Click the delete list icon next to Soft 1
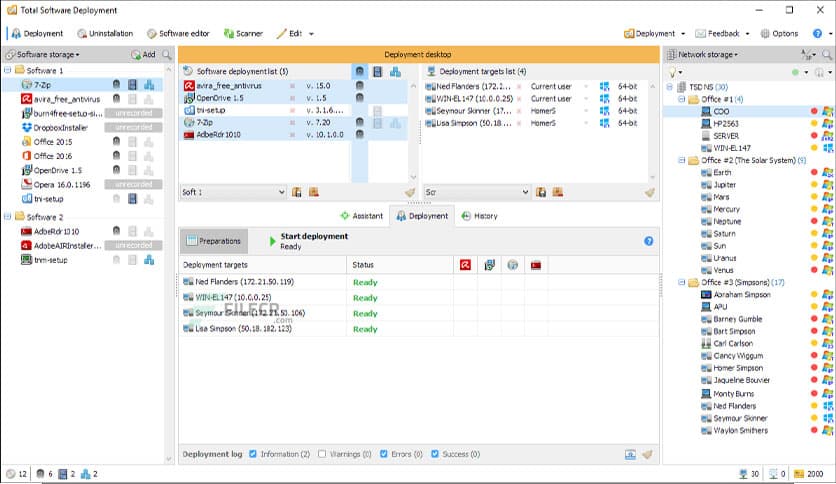Image resolution: width=836 pixels, height=484 pixels. (314, 192)
